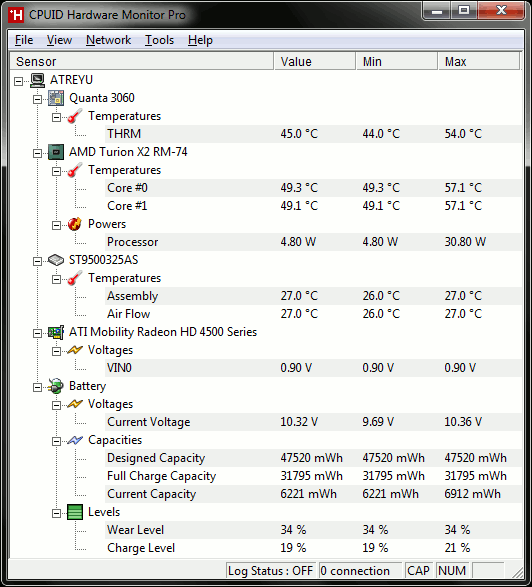Select the Current Voltage row
The width and height of the screenshot is (532, 587).
click(313, 422)
